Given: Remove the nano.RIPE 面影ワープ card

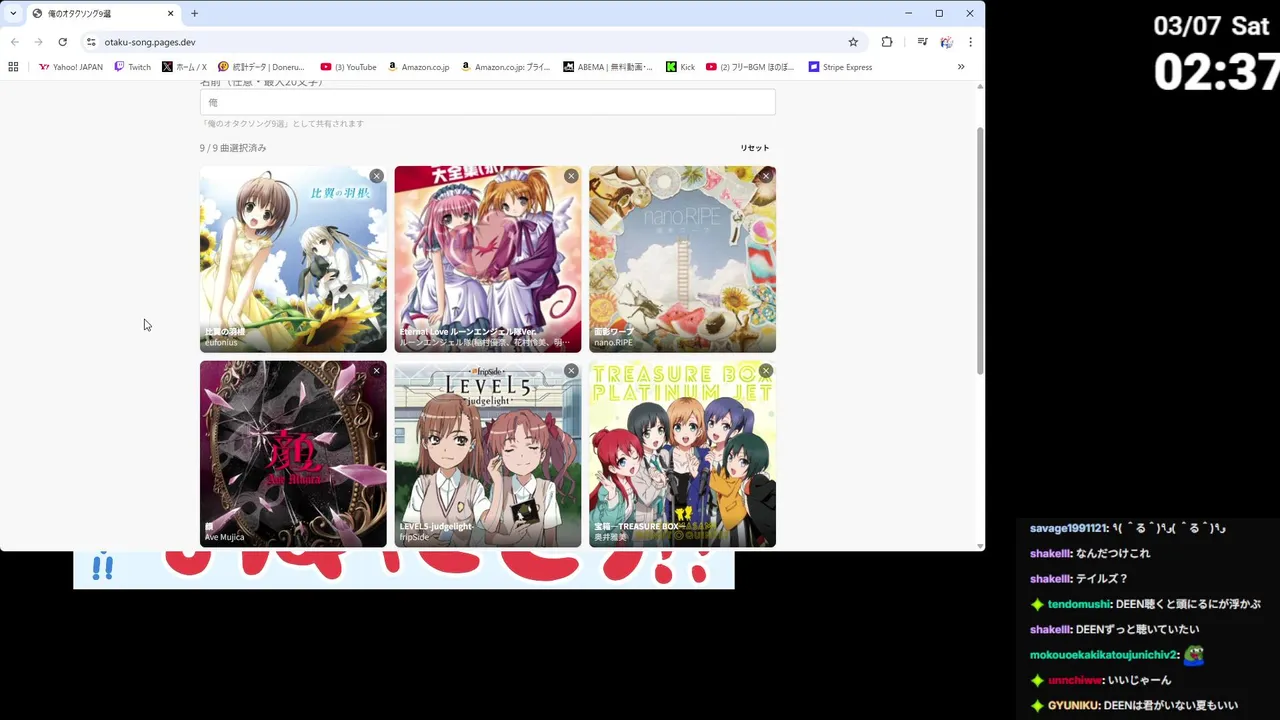Looking at the screenshot, I should pos(766,176).
